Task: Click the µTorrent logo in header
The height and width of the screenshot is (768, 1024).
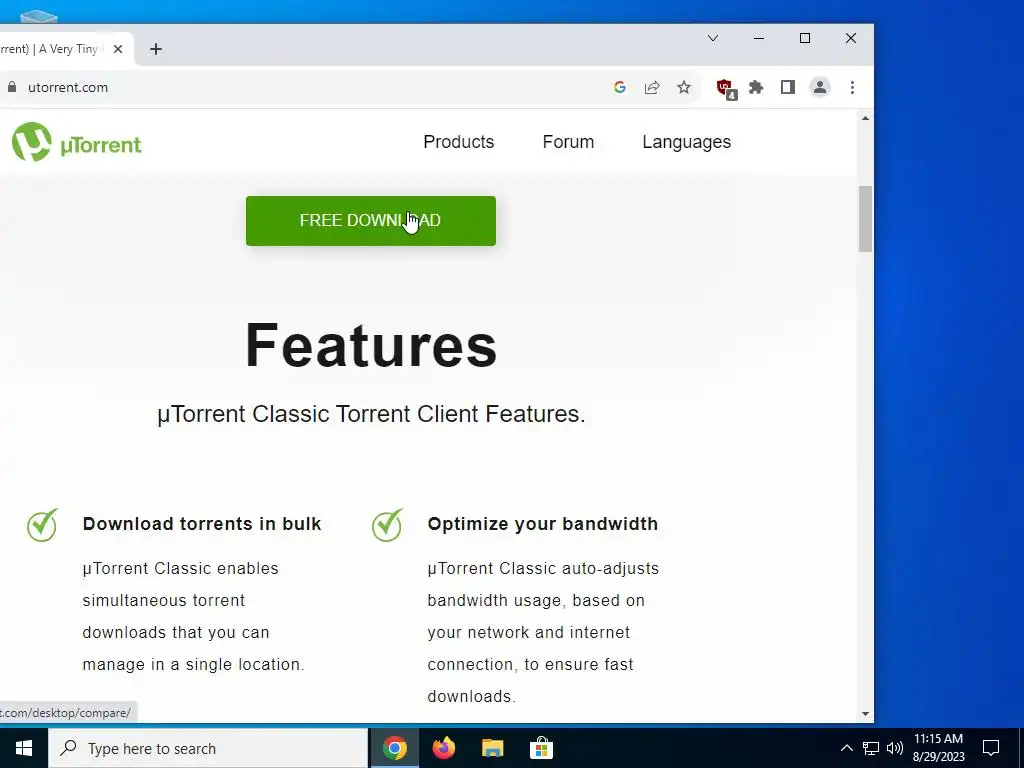Action: (x=76, y=142)
